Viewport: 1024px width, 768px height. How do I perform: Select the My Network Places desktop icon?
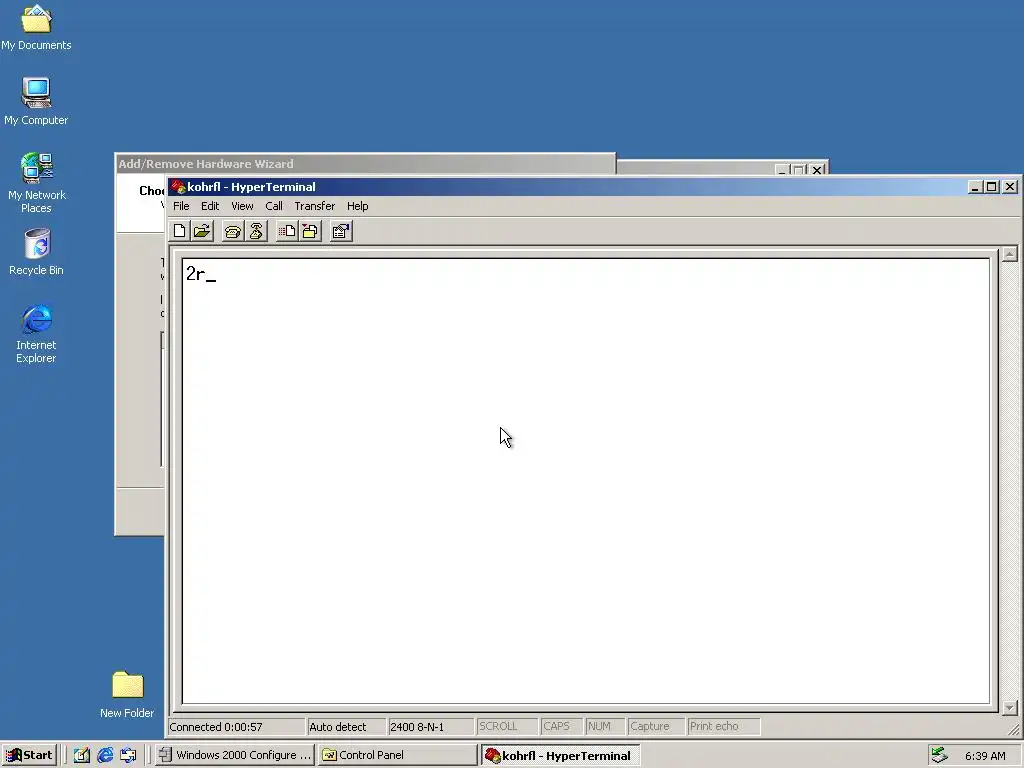(36, 183)
